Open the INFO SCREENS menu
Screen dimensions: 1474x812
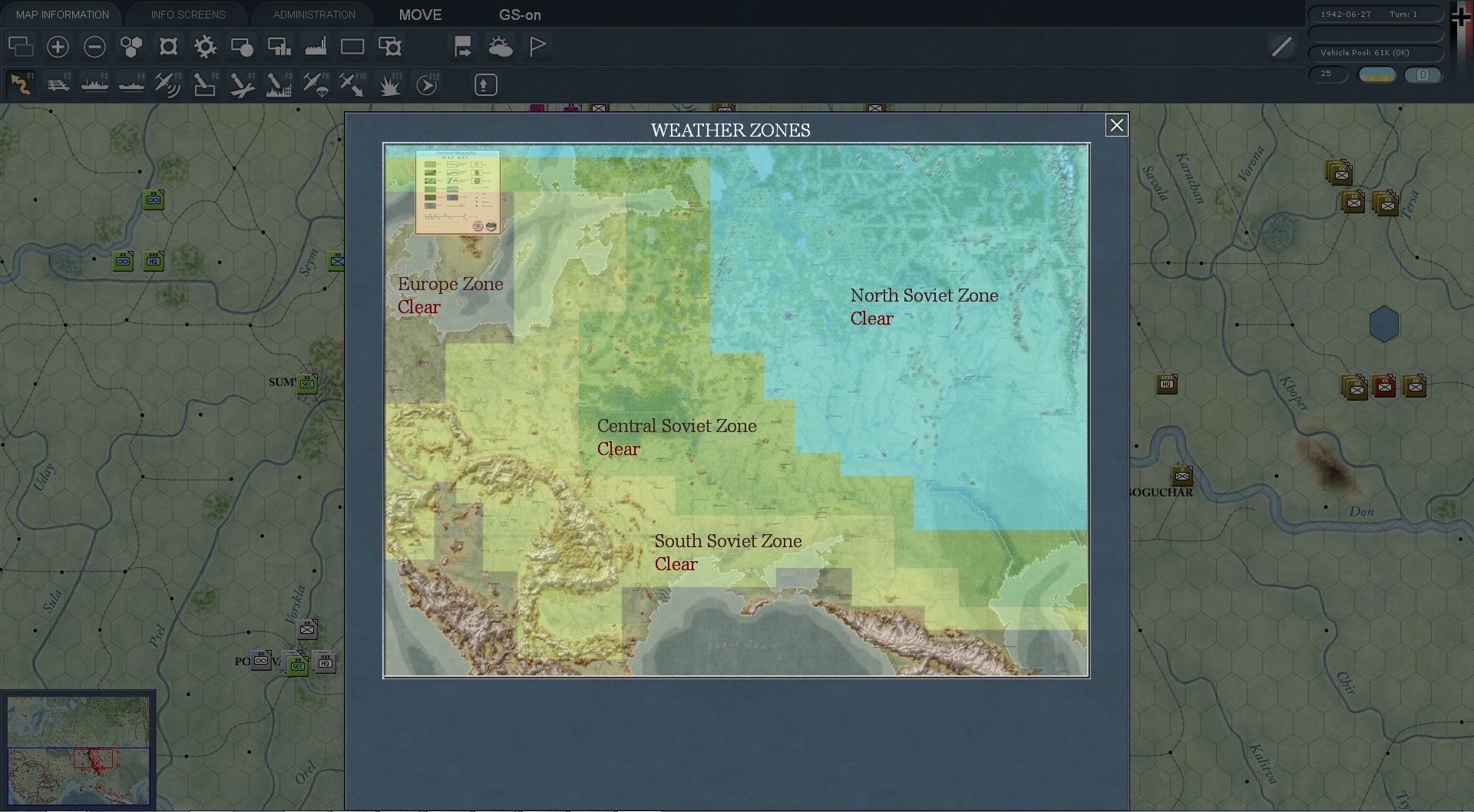pyautogui.click(x=187, y=15)
